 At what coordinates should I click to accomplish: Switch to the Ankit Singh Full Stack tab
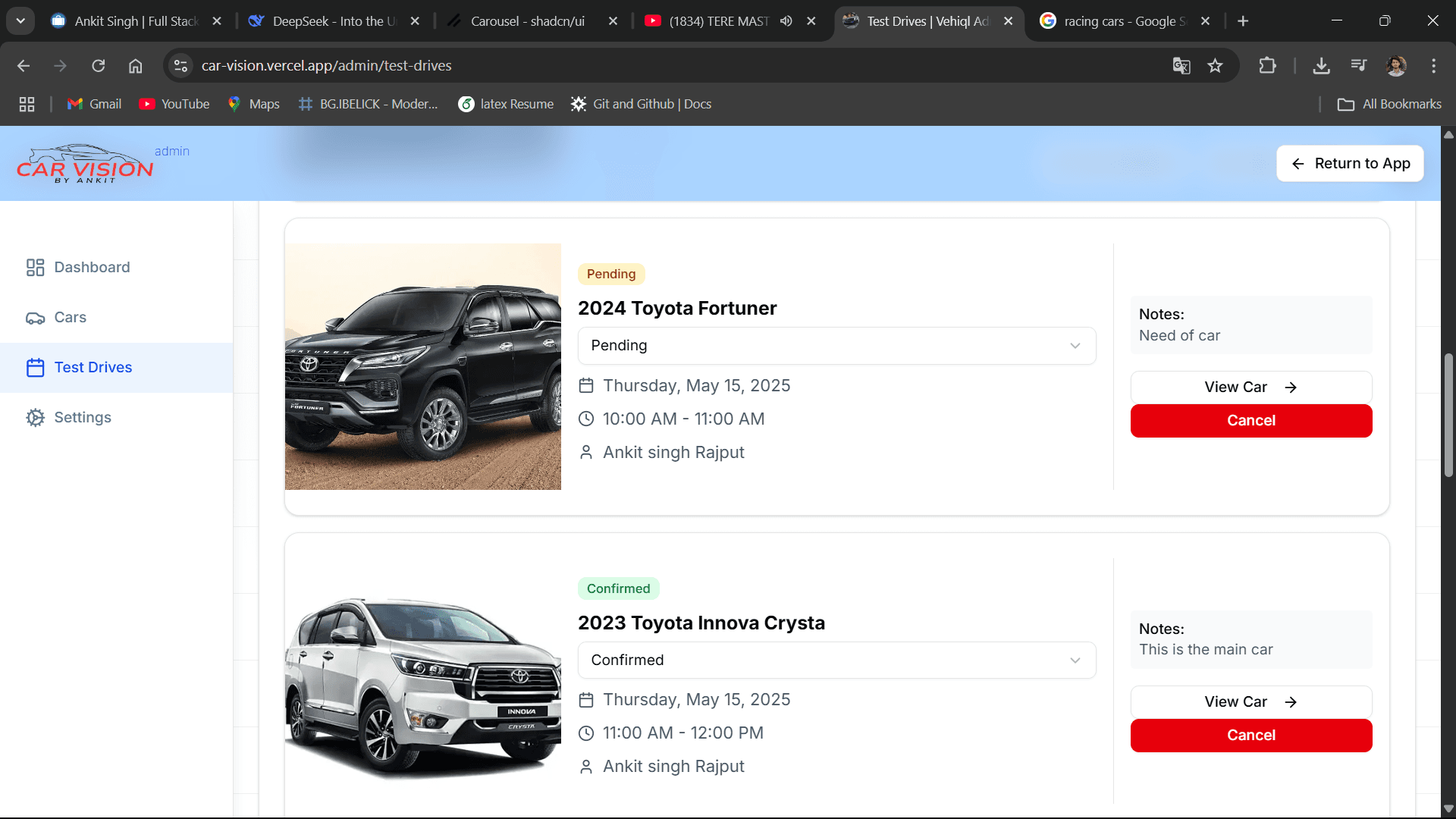tap(136, 21)
